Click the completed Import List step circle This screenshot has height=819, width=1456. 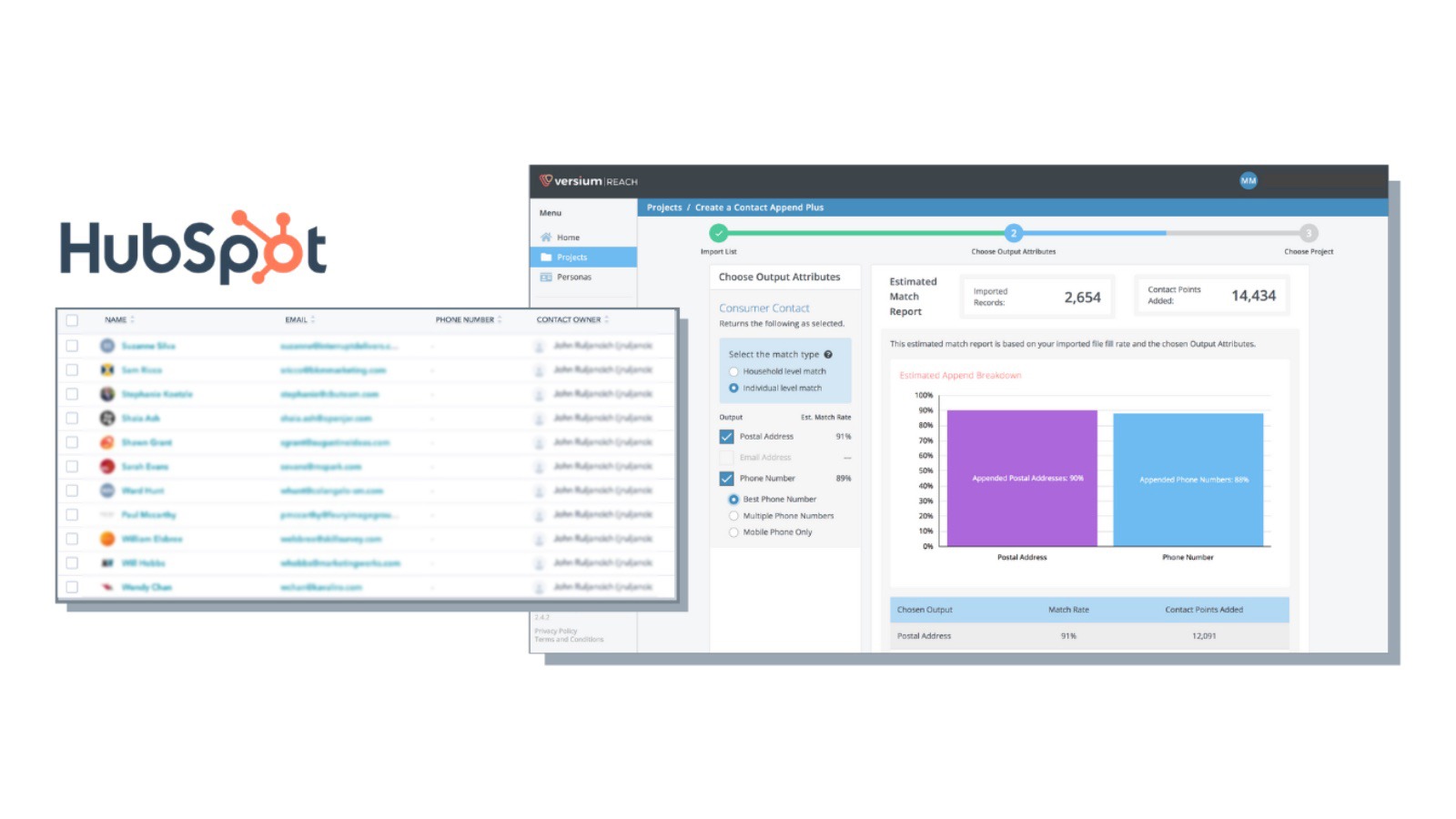719,233
